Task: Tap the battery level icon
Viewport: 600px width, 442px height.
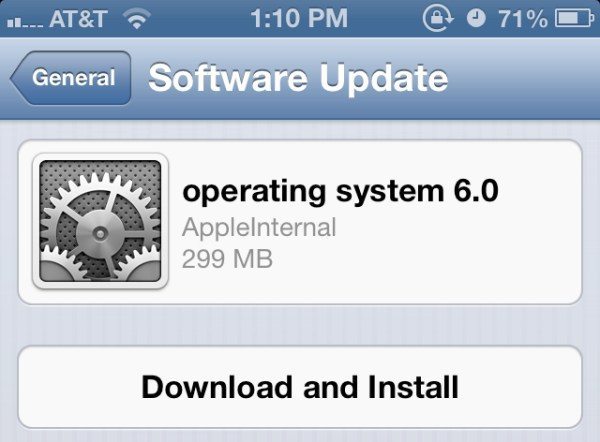Action: 574,18
